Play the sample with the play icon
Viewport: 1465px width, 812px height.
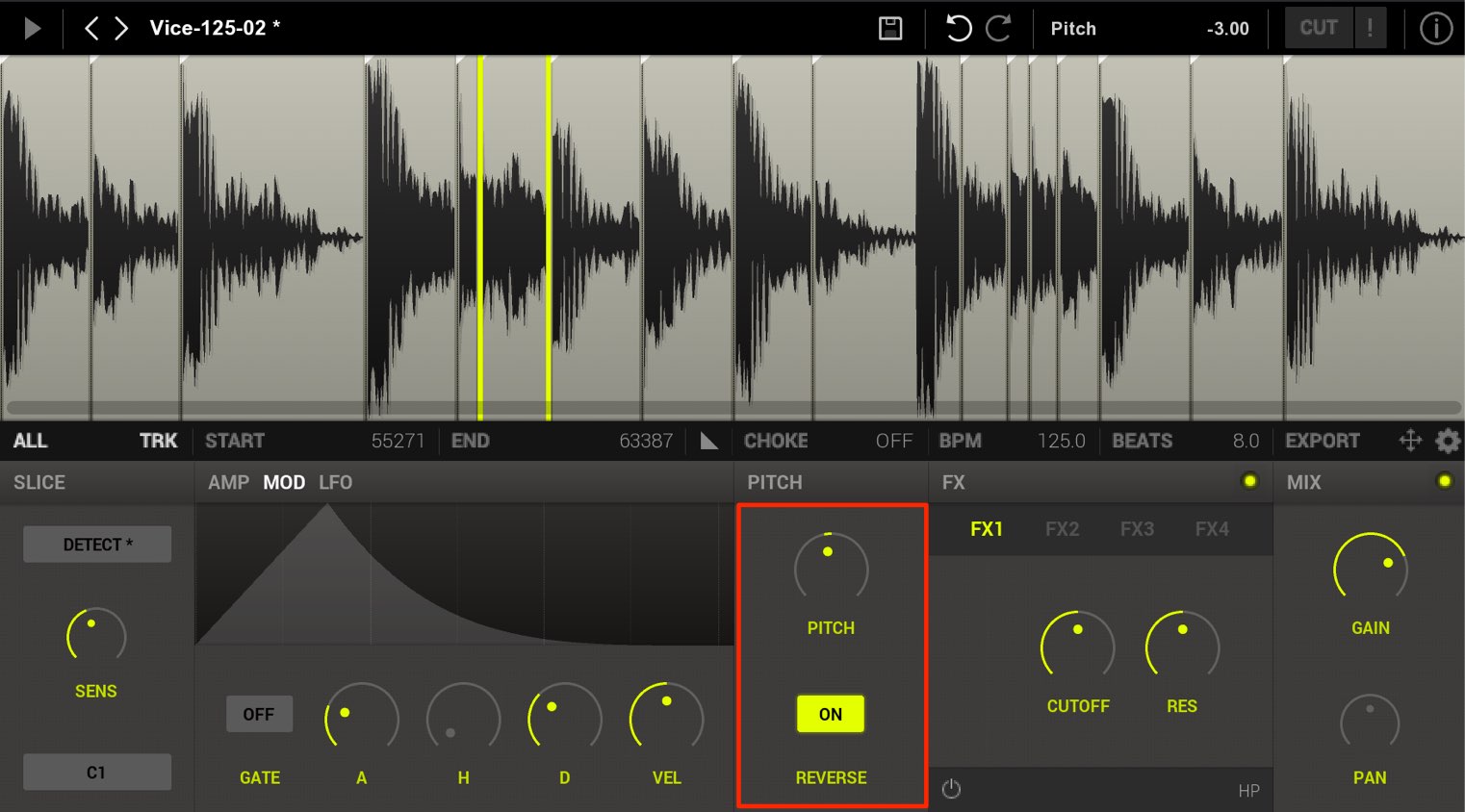[x=32, y=28]
